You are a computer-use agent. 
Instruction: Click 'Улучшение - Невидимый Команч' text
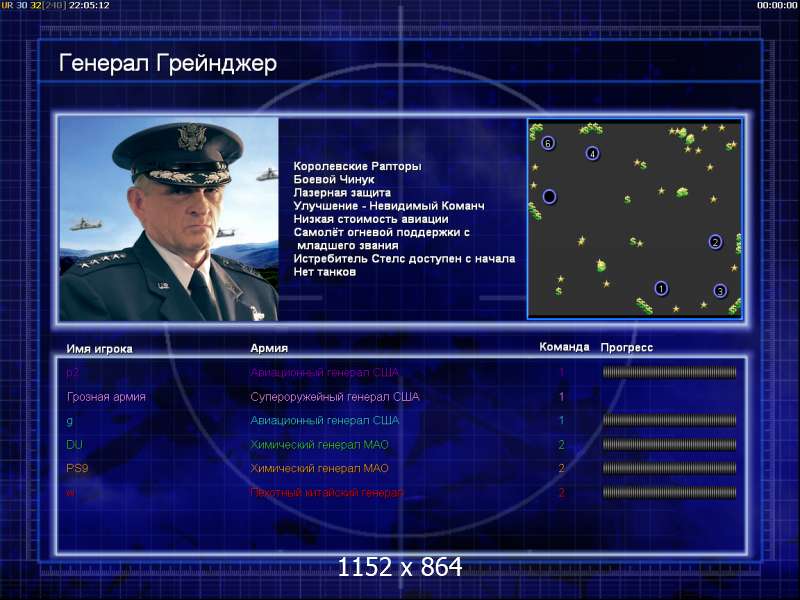389,206
